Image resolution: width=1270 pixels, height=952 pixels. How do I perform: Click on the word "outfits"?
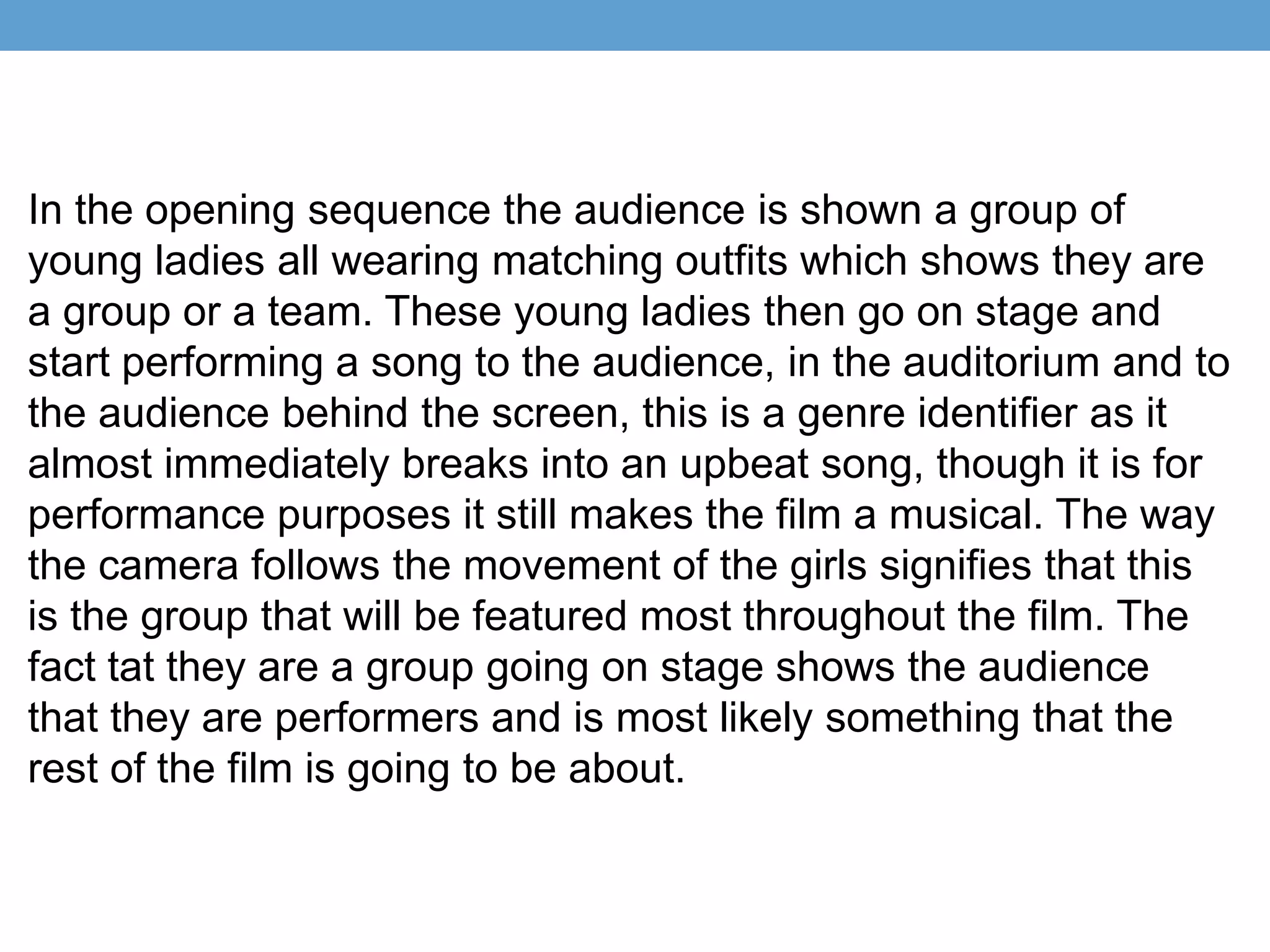(731, 260)
